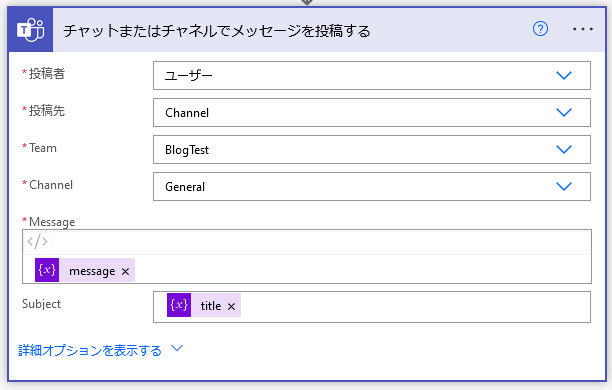
Task: Click the title variable expression icon
Action: click(x=179, y=305)
